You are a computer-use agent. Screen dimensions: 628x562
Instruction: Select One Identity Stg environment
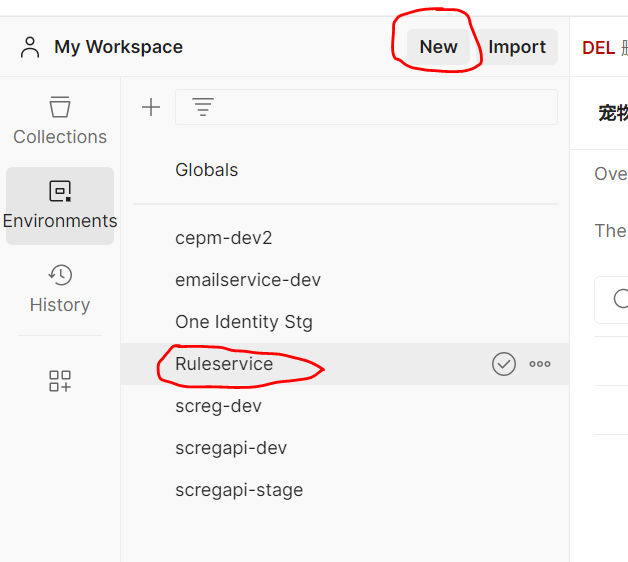[x=243, y=322]
